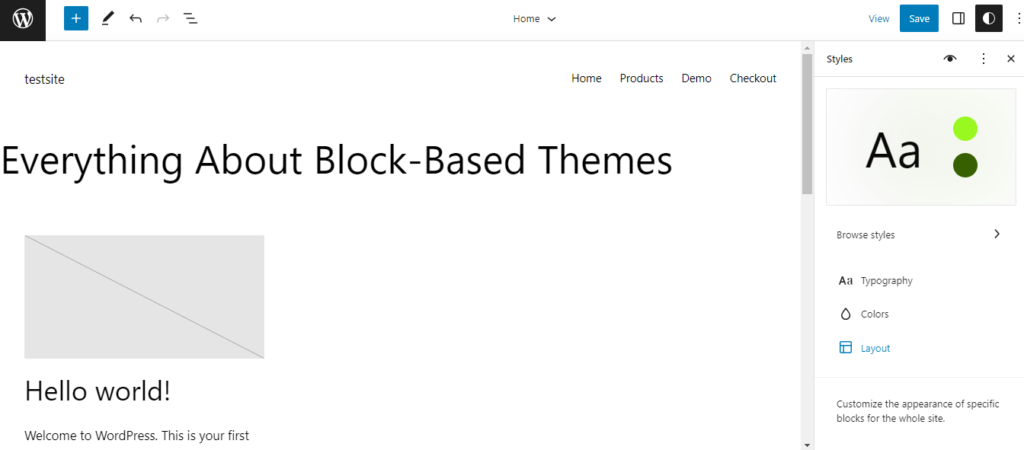The height and width of the screenshot is (450, 1024).
Task: Open the Home template dropdown
Action: pos(534,19)
